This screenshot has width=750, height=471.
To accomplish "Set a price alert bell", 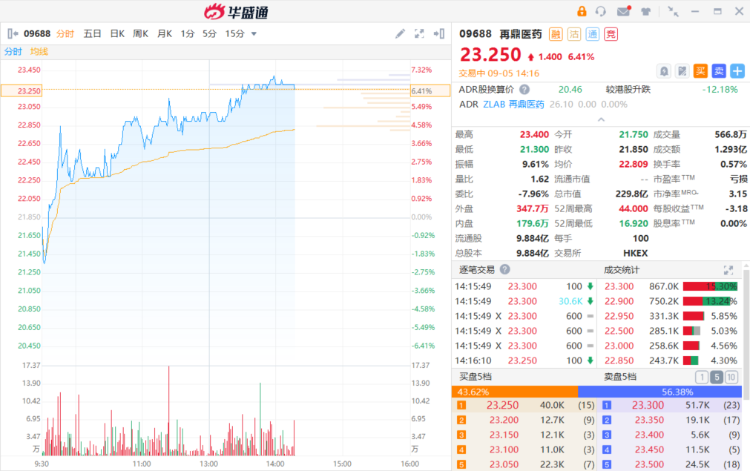I will click(x=664, y=71).
